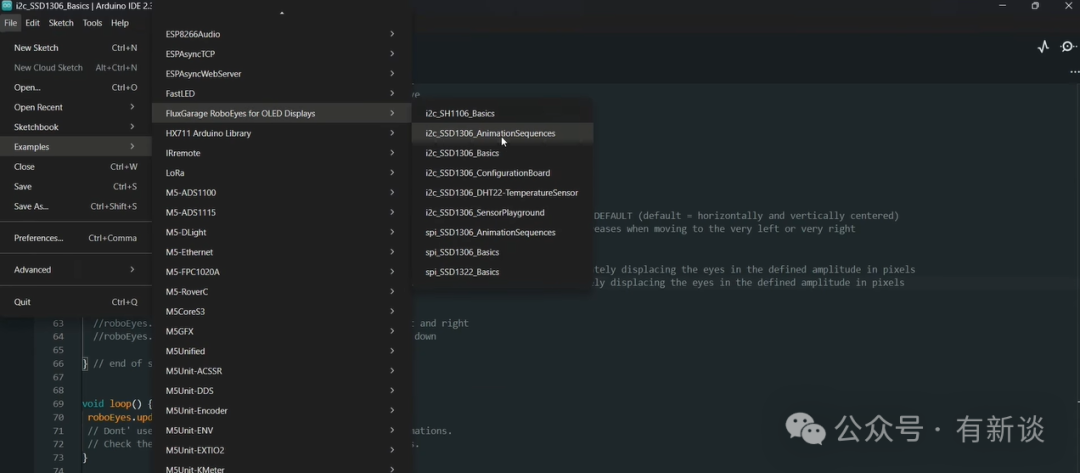Select Save in File menu

click(x=76, y=187)
